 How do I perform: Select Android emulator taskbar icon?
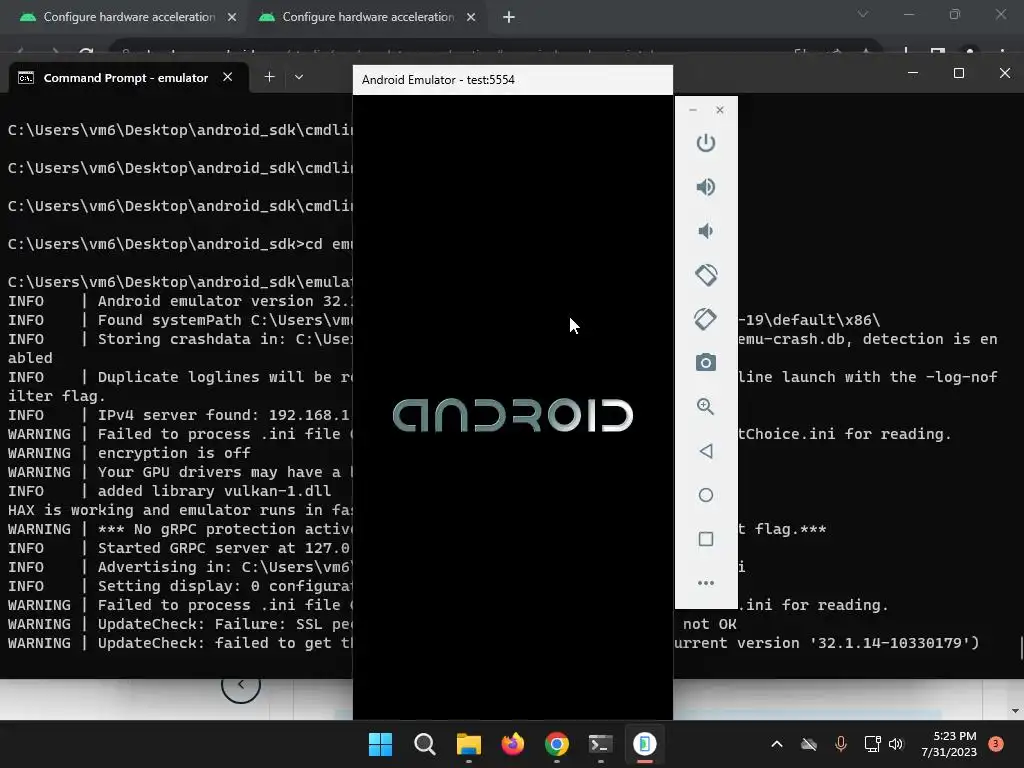point(645,744)
